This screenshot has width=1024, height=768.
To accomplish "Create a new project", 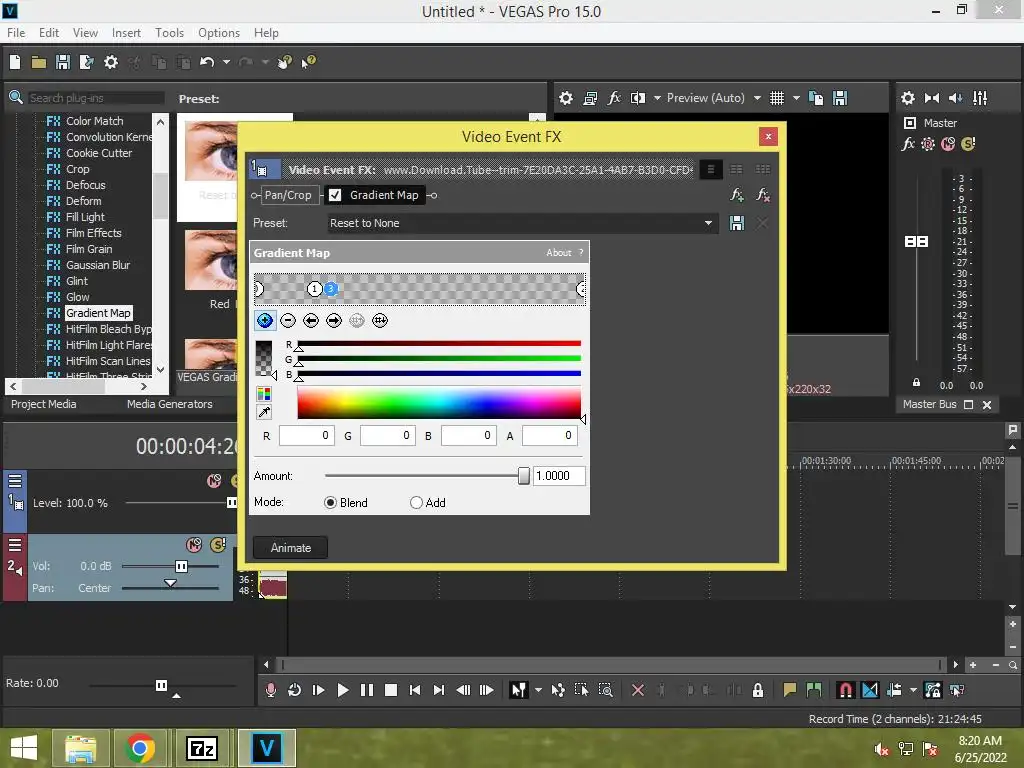I will 15,62.
